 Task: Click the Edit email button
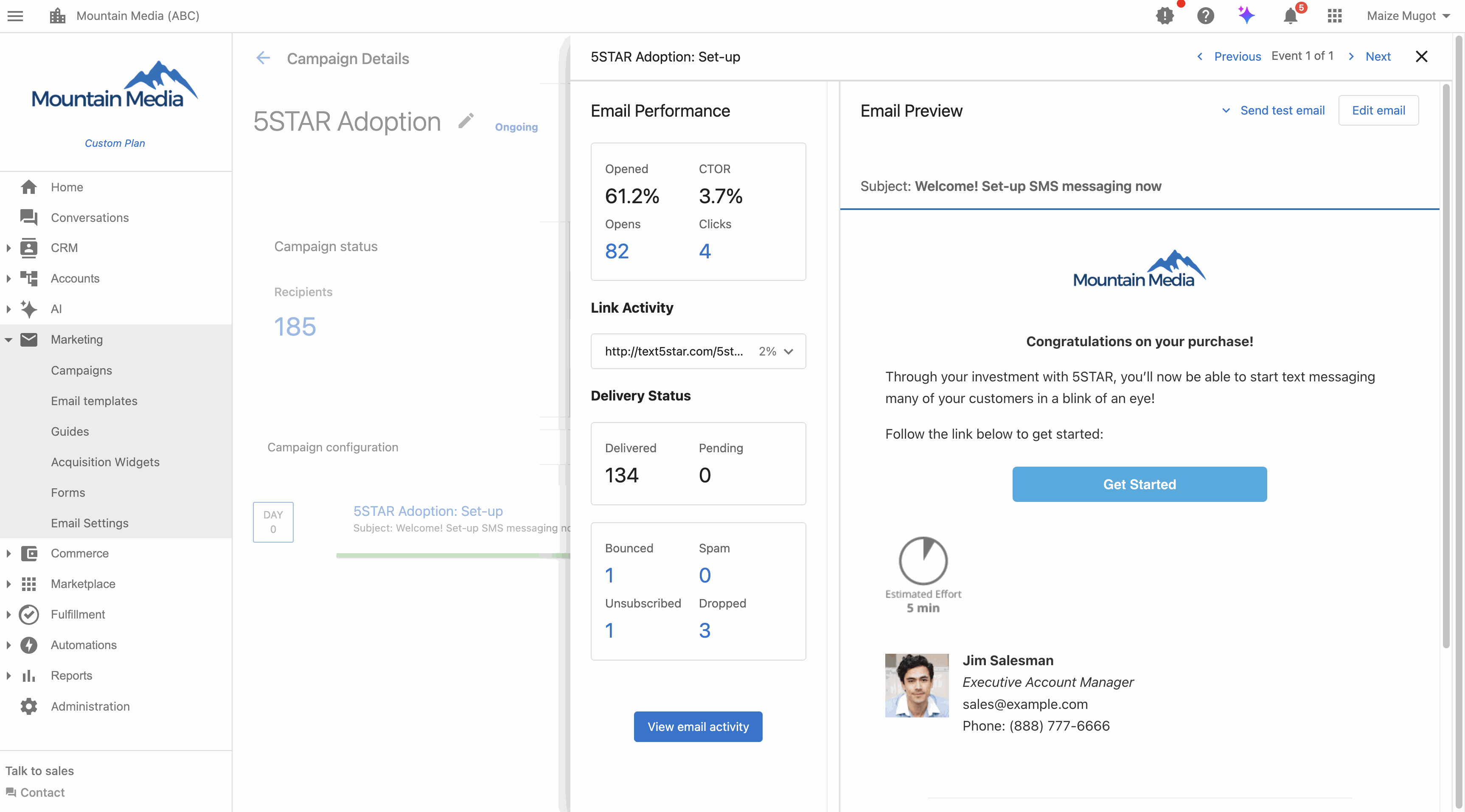point(1378,110)
